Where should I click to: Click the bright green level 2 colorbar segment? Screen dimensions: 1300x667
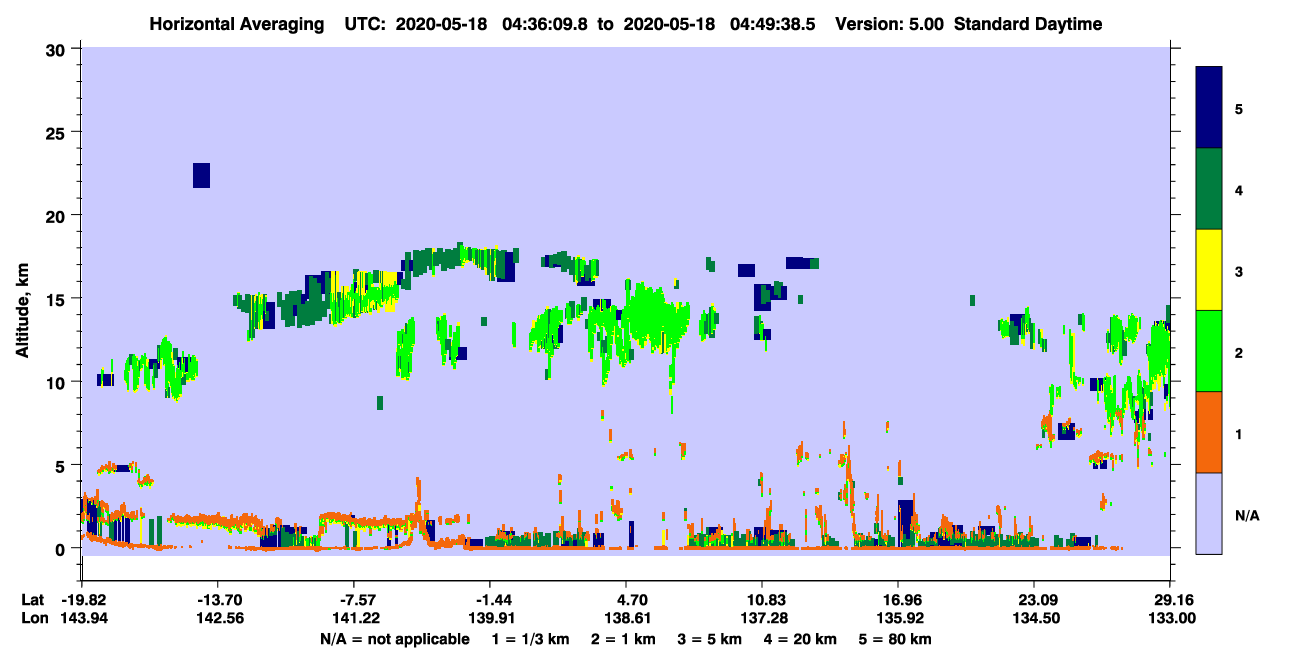click(x=1209, y=351)
